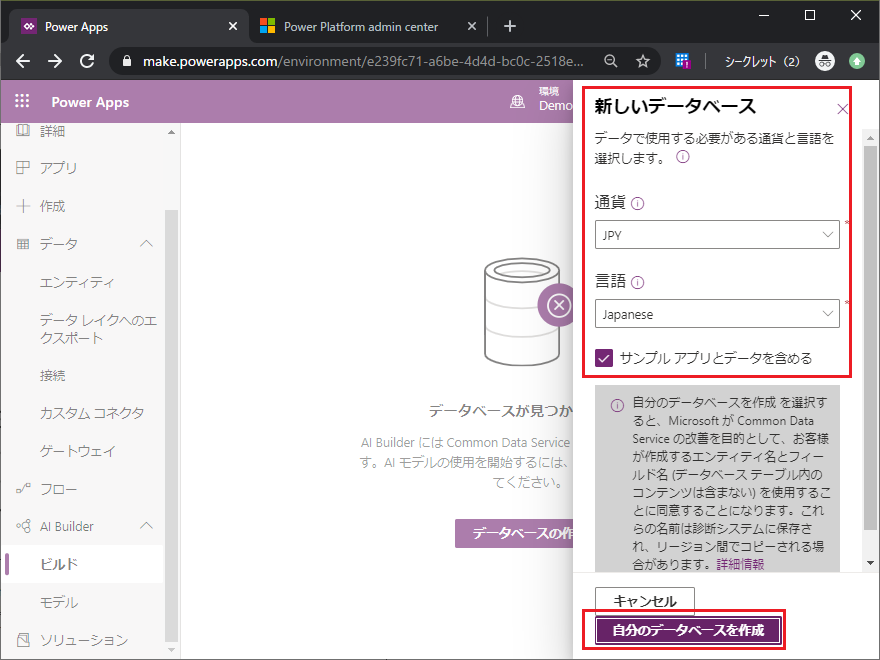
Task: Open カスタム コネクタ item
Action: point(92,413)
